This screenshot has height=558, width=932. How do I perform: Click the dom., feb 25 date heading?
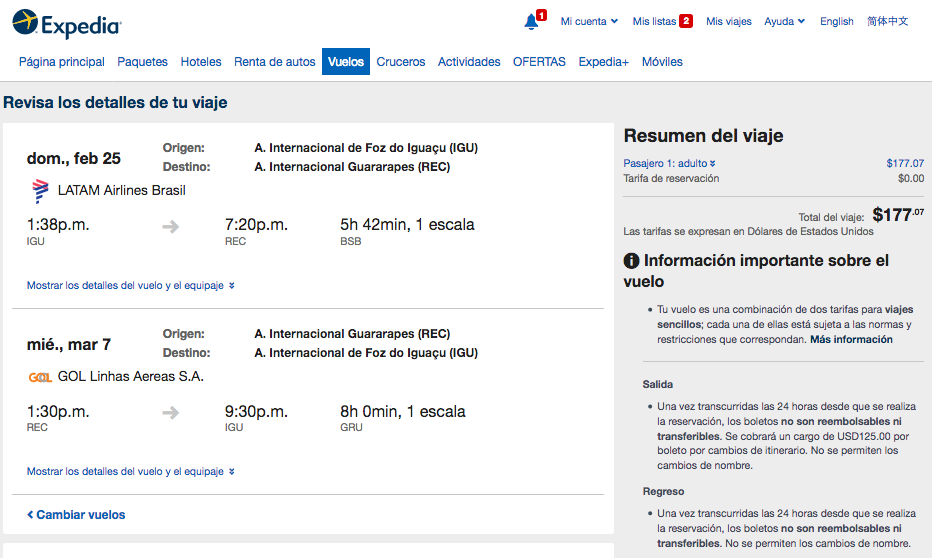74,159
